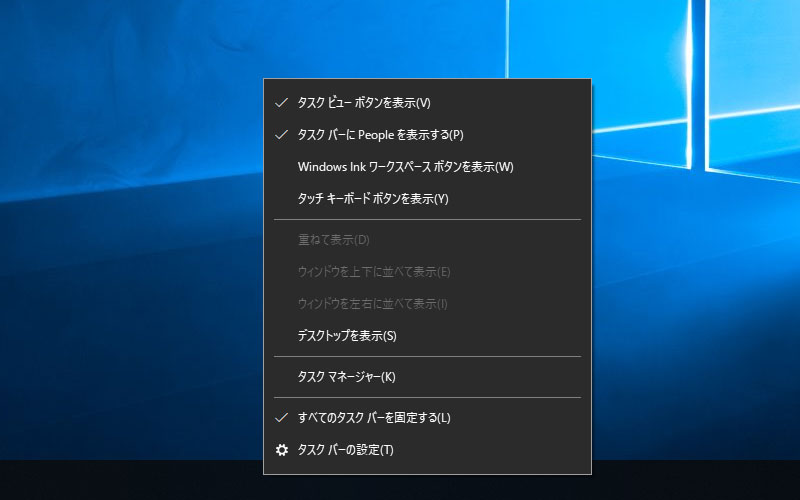This screenshot has width=800, height=500.
Task: Enable タッチ キーボード ボタンを表示(Y)
Action: 427,199
